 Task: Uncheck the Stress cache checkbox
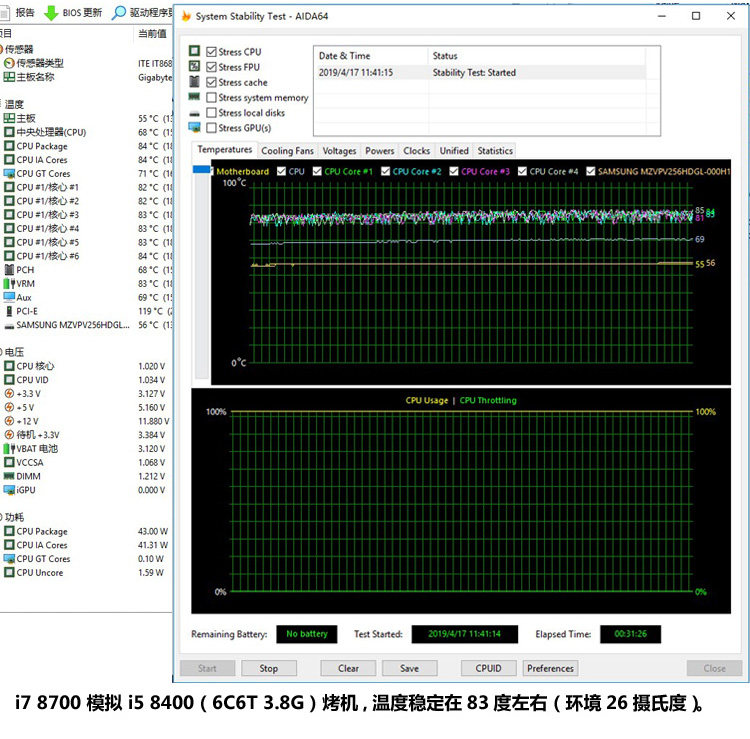tap(211, 82)
